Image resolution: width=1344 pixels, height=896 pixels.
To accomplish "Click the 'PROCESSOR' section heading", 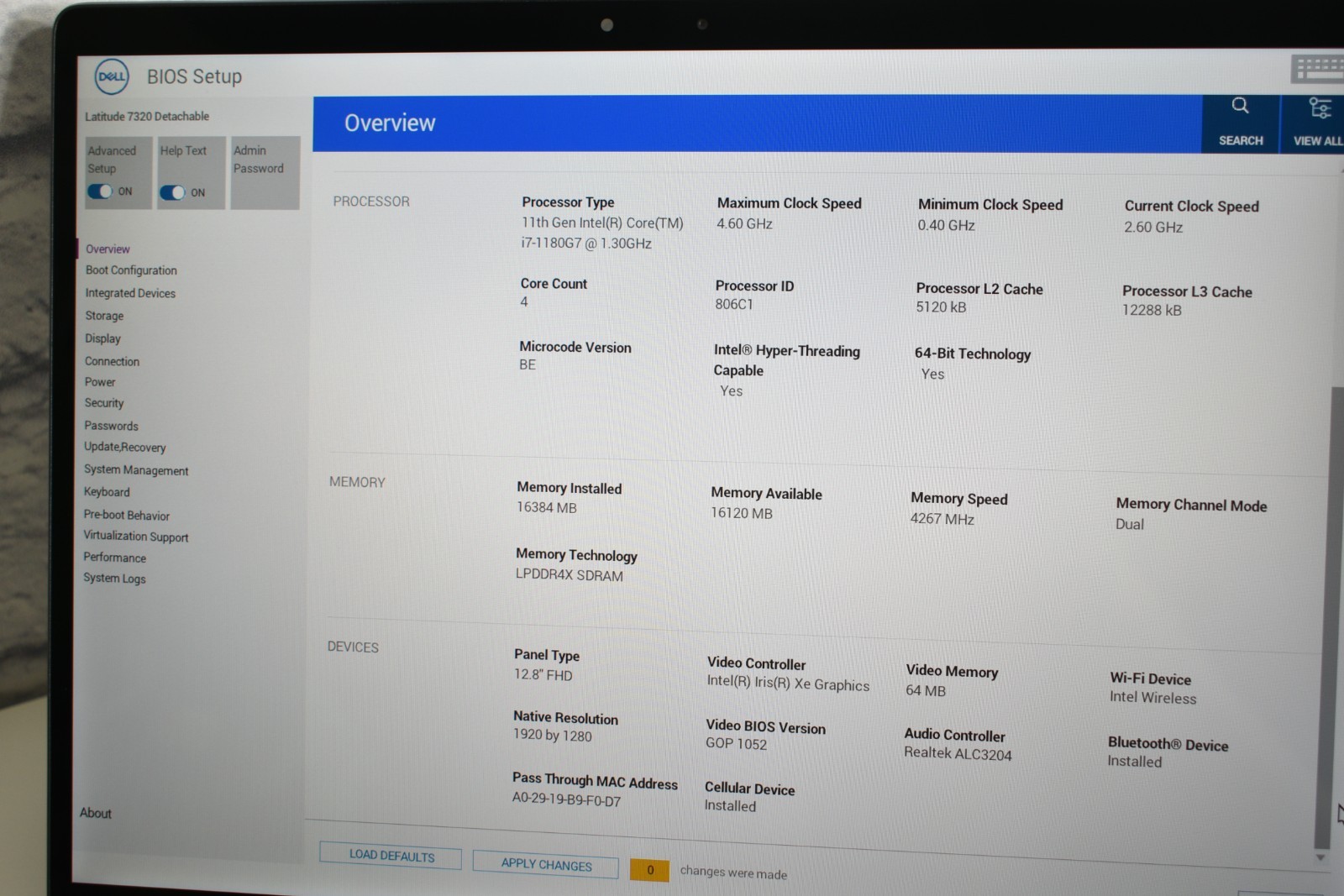I will coord(371,202).
